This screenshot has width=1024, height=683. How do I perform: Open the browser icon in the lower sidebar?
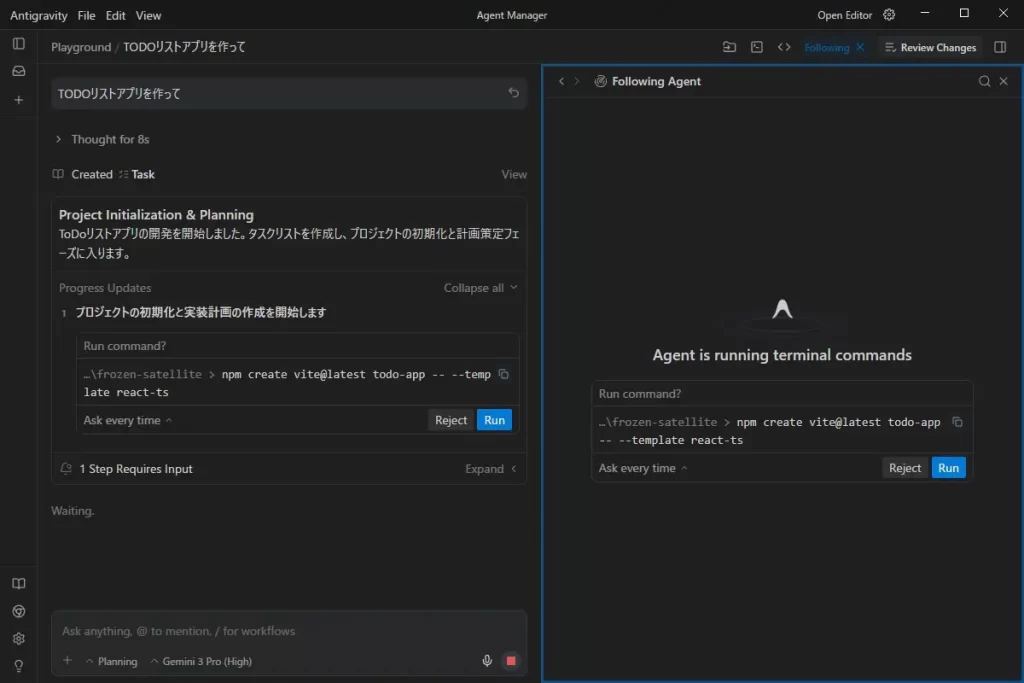[19, 611]
